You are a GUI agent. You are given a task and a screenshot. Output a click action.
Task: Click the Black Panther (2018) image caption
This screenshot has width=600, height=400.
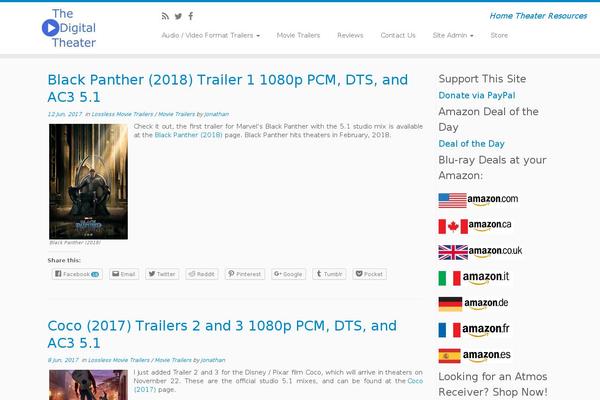pyautogui.click(x=75, y=243)
